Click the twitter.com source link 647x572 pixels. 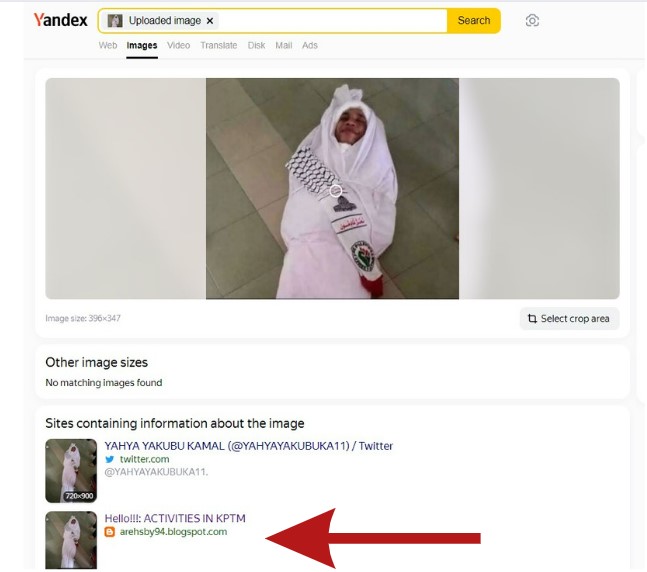pyautogui.click(x=144, y=459)
